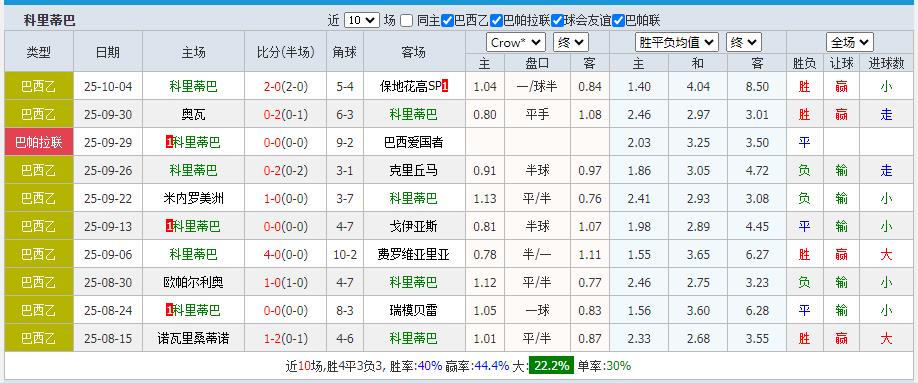This screenshot has width=918, height=383.
Task: Uncheck the 巴西乙 league filter
Action: tap(447, 20)
